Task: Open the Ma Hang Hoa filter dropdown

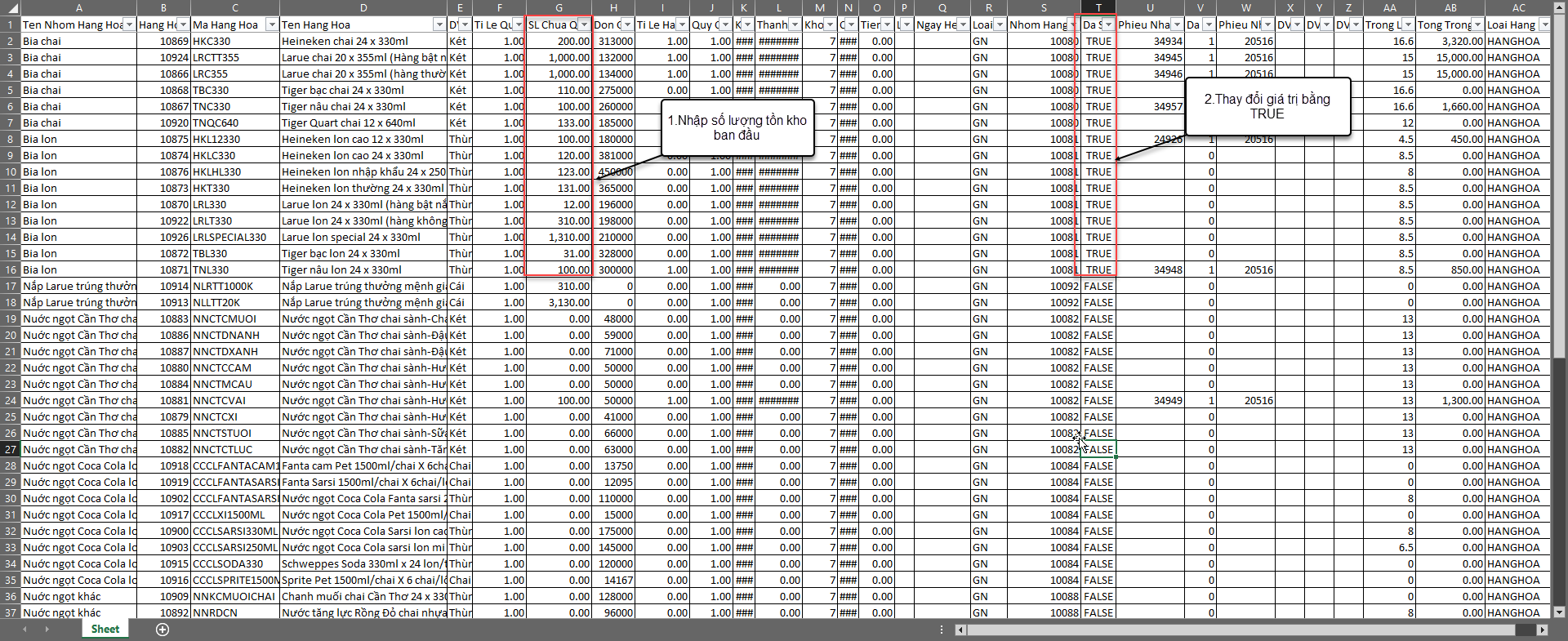Action: [272, 24]
